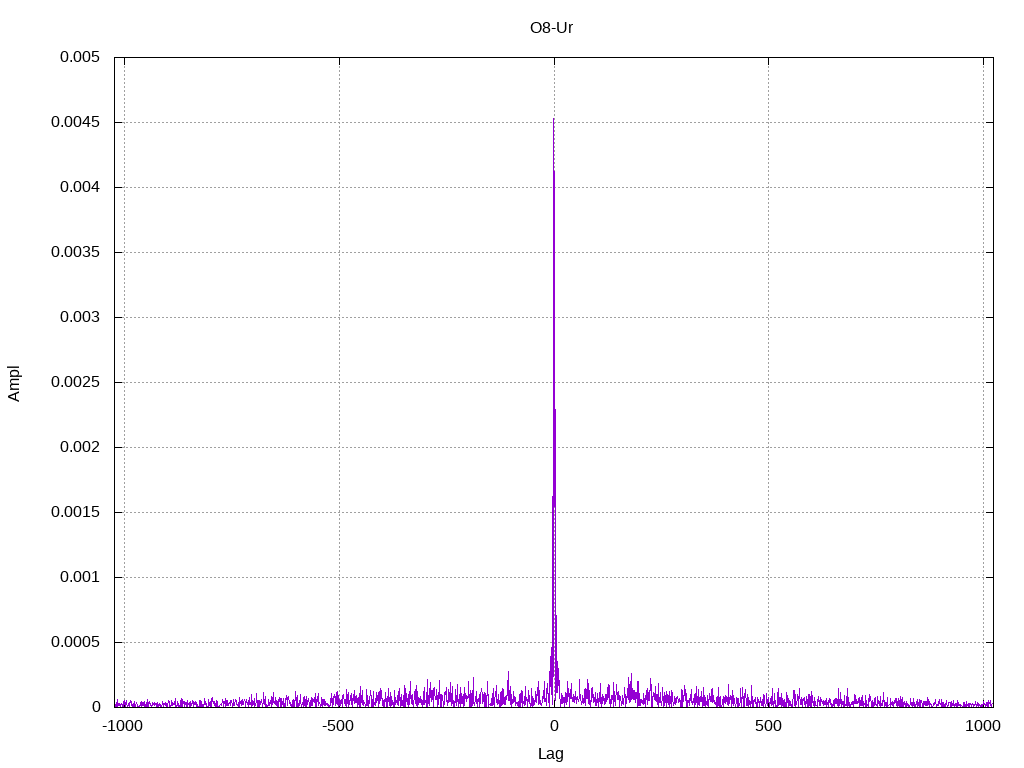Screen dimensions: 1024x768
Task: Click the -1000 x-axis tick label
Action: click(122, 726)
